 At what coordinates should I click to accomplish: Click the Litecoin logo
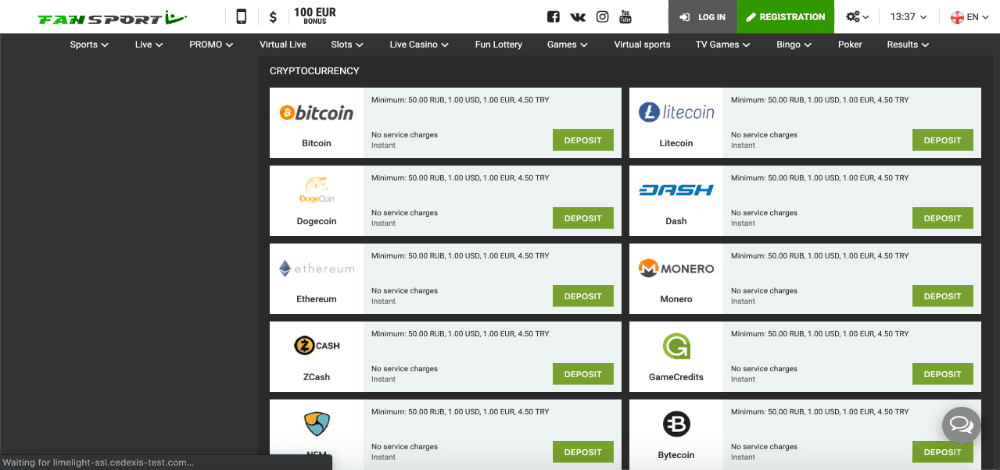pyautogui.click(x=676, y=113)
